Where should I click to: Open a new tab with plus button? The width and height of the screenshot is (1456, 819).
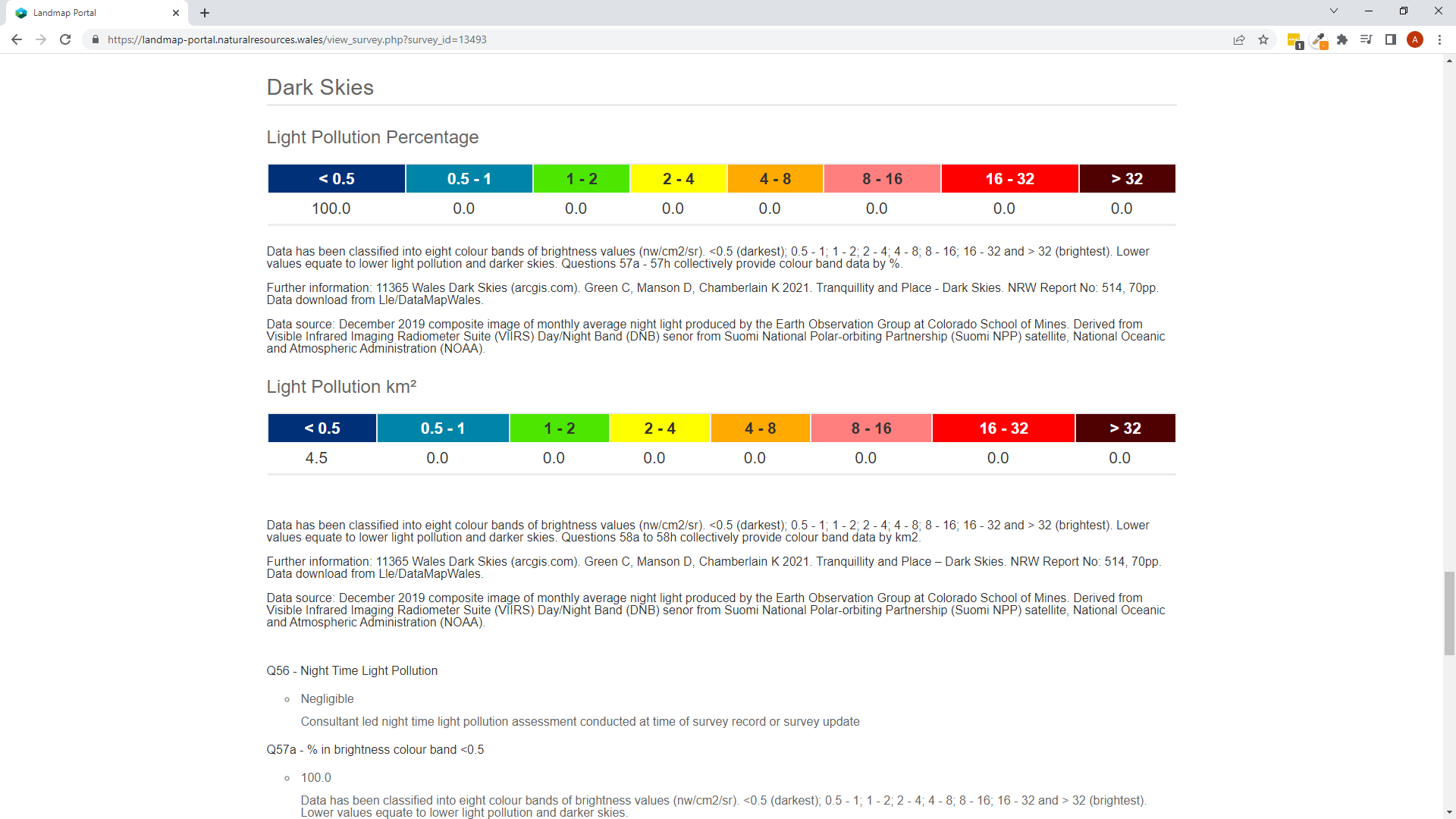click(205, 13)
